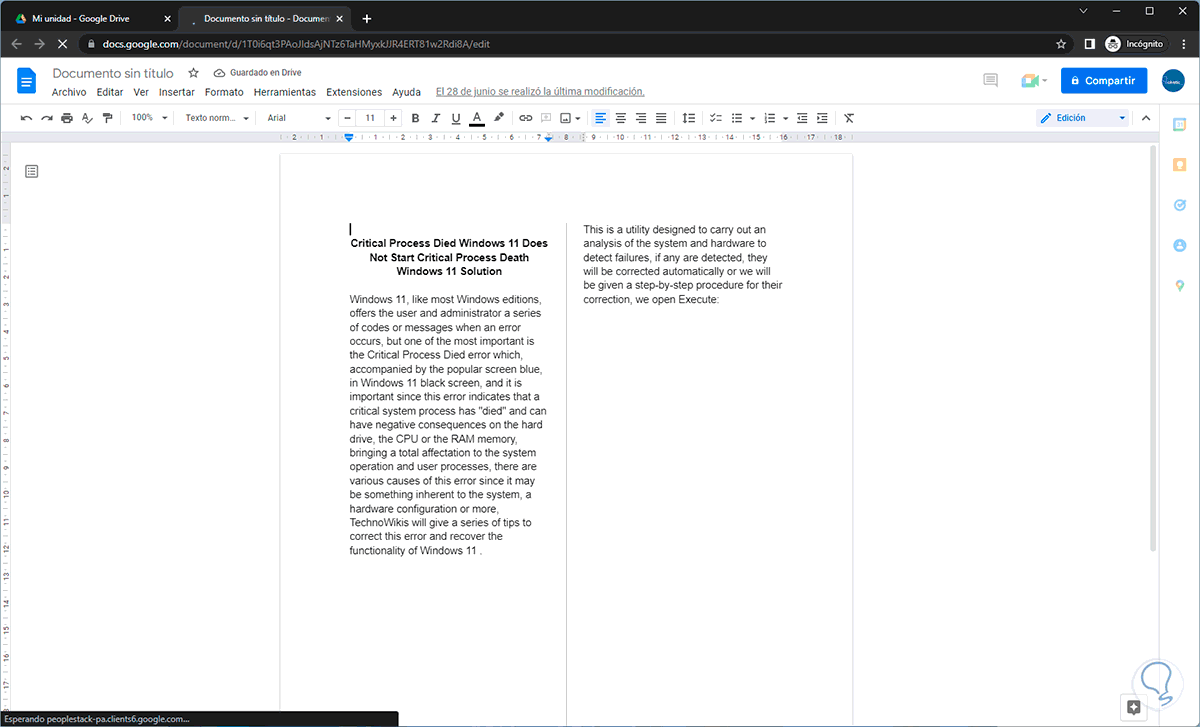This screenshot has width=1200, height=727.
Task: Toggle italic formatting
Action: click(435, 118)
